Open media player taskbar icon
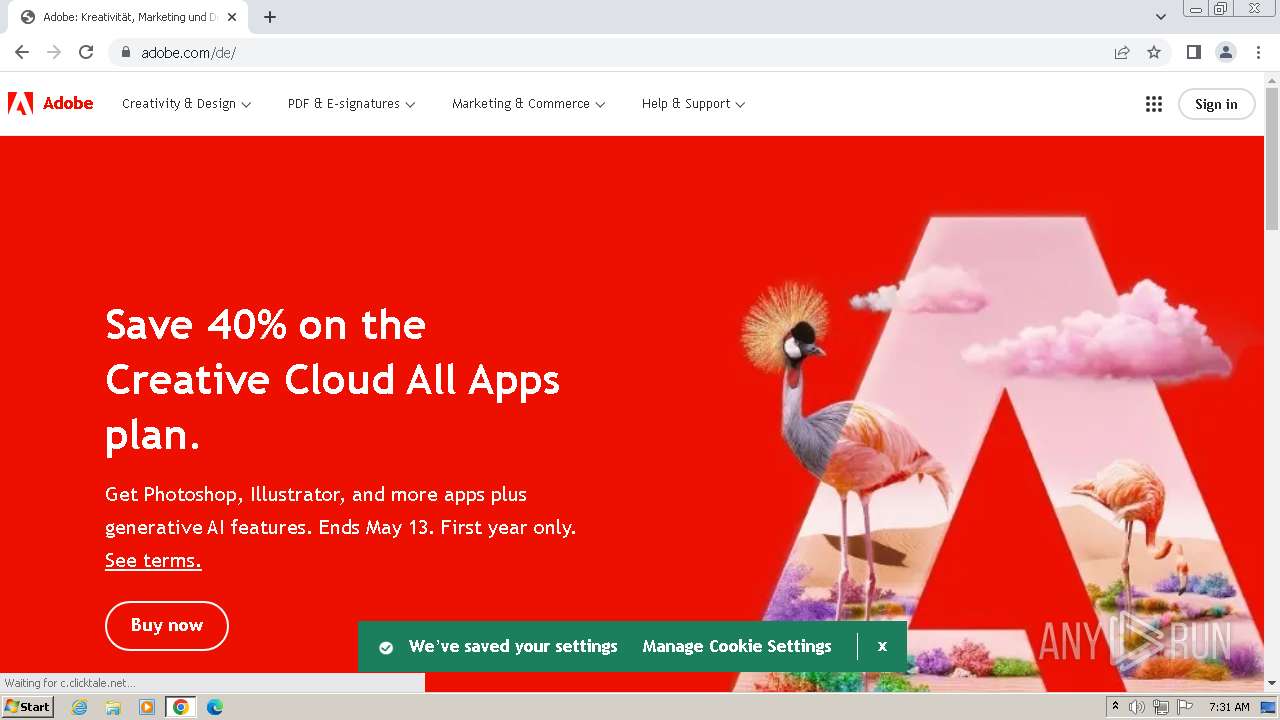 [147, 707]
